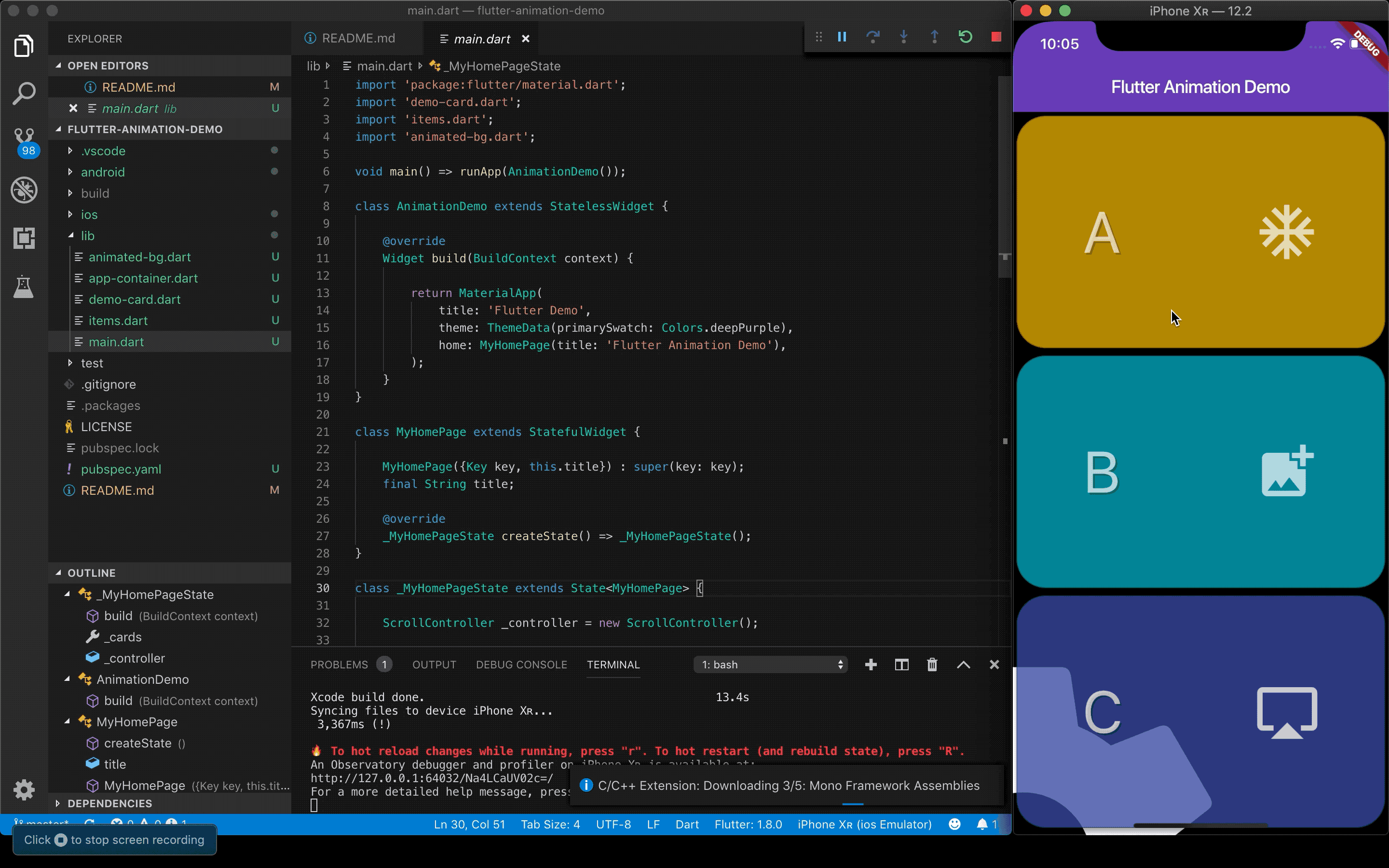Open the Search view in activity bar
The width and height of the screenshot is (1389, 868).
(24, 94)
